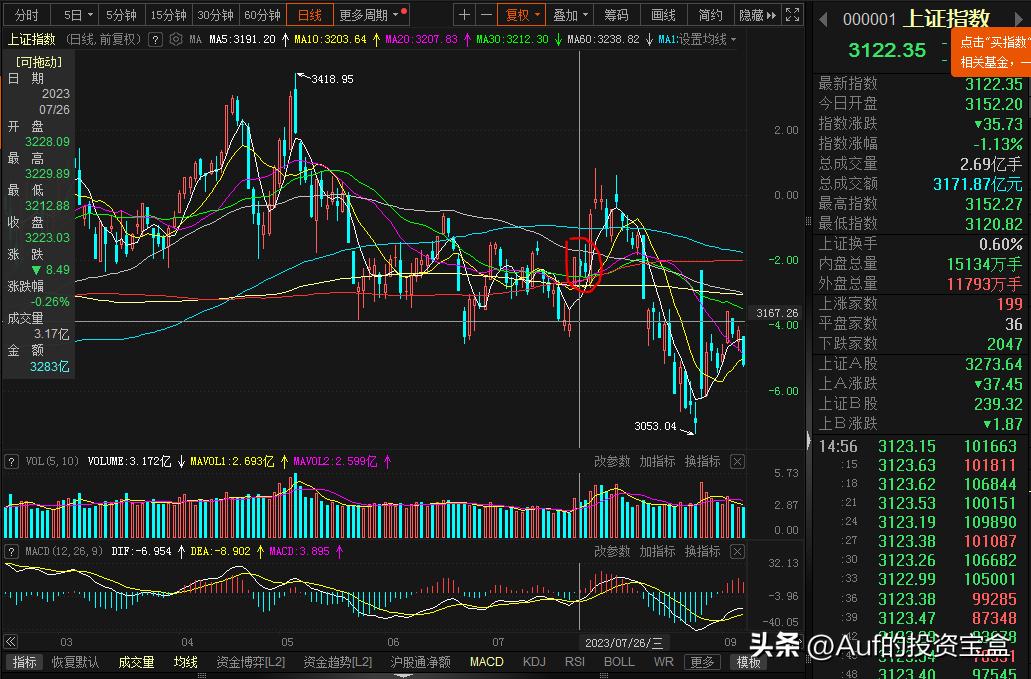Open the 叠加 dropdown
Screen dimensions: 1031x679
(570, 14)
